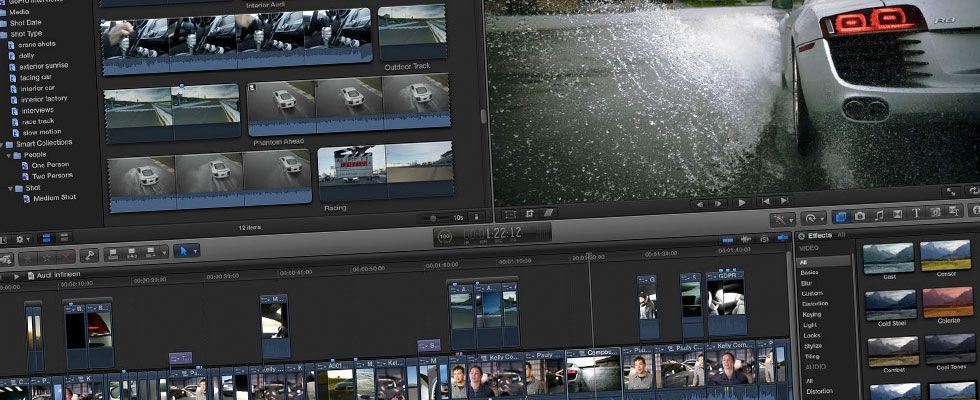Select the Stylize effects category
This screenshot has width=980, height=400.
tap(813, 346)
